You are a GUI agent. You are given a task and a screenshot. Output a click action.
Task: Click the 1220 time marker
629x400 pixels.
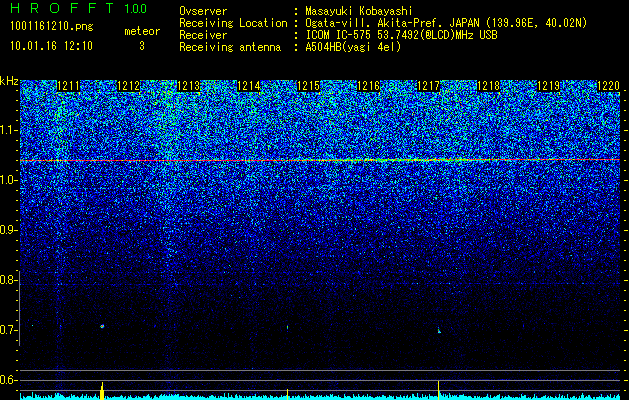tap(609, 86)
